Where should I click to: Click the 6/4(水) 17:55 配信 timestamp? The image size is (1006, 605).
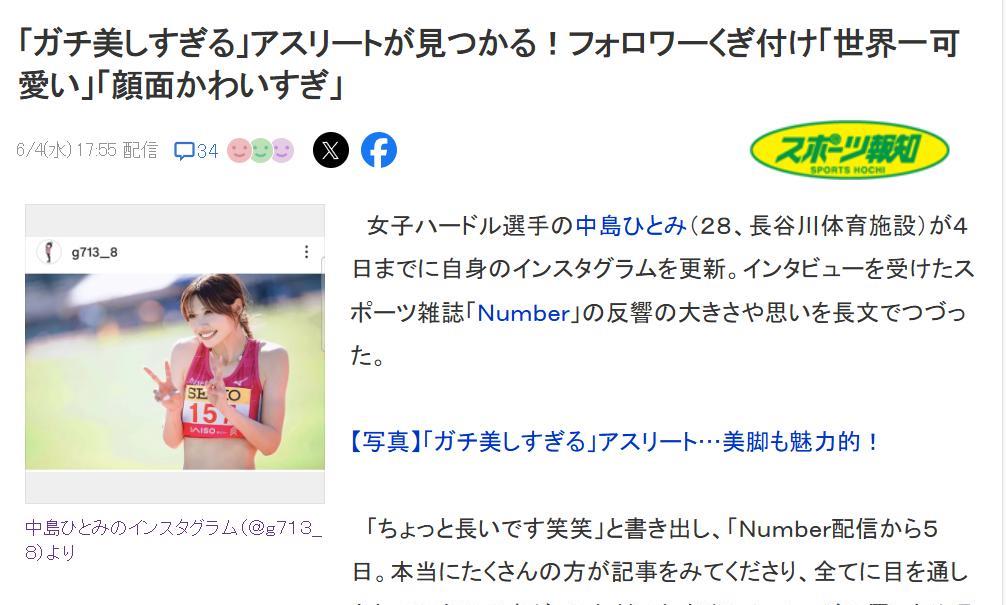tap(87, 150)
